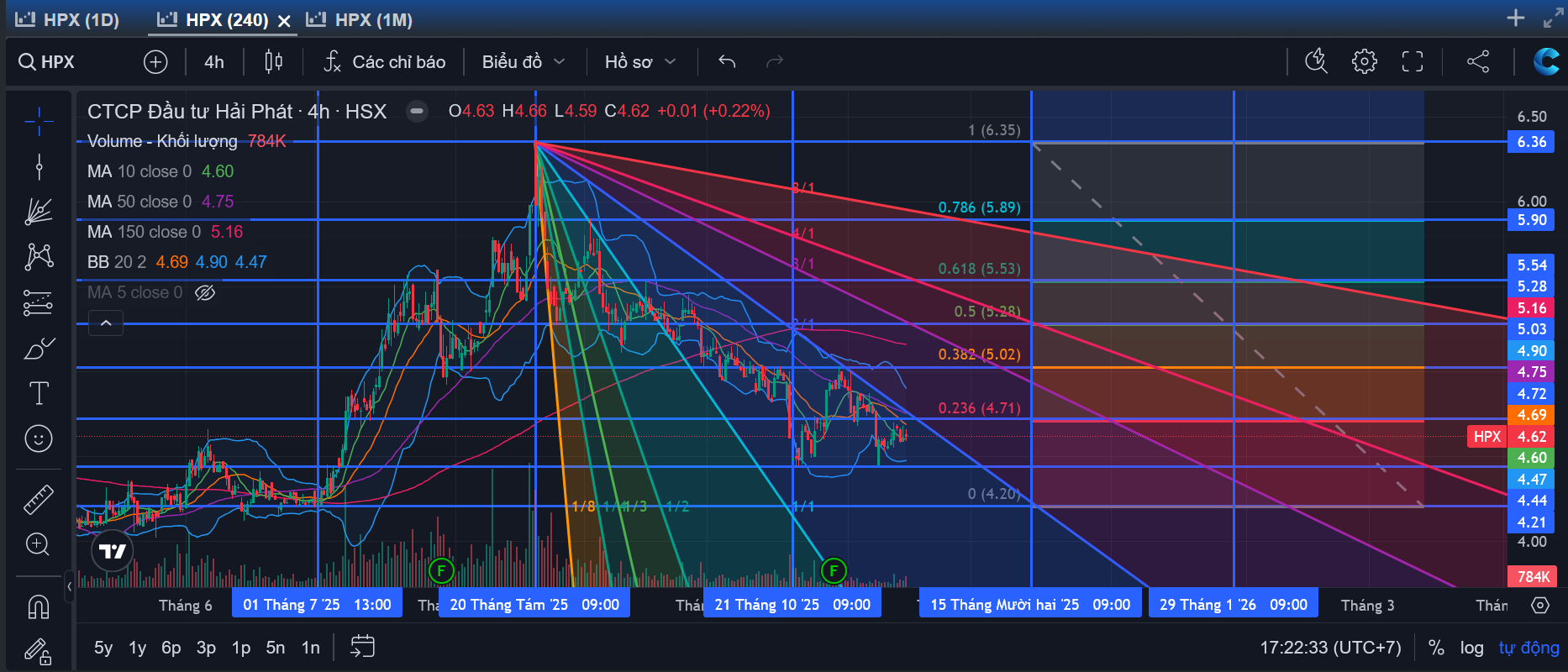
Task: Activate the zoom in tool
Action: pyautogui.click(x=39, y=544)
